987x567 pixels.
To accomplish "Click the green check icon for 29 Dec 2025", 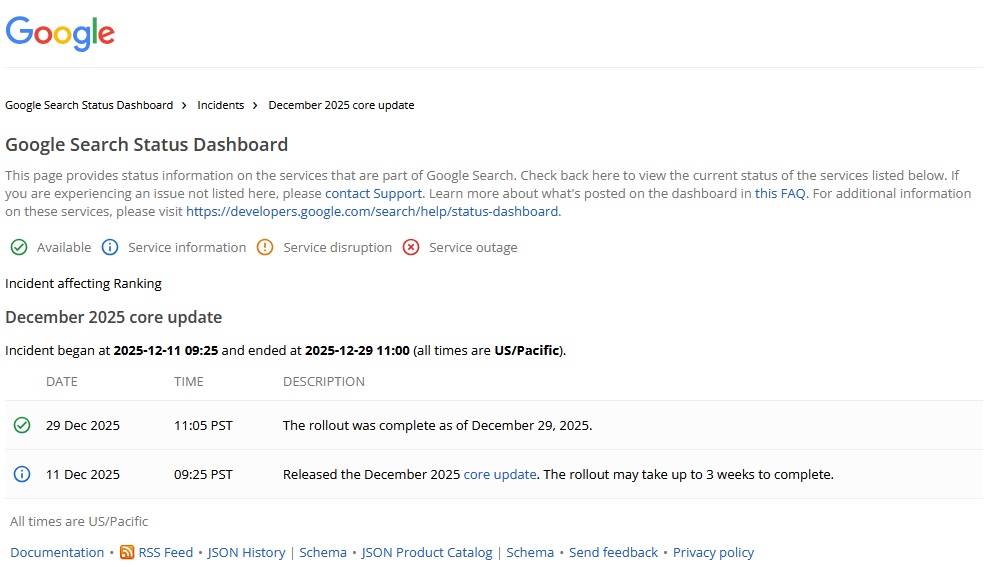I will (x=22, y=425).
